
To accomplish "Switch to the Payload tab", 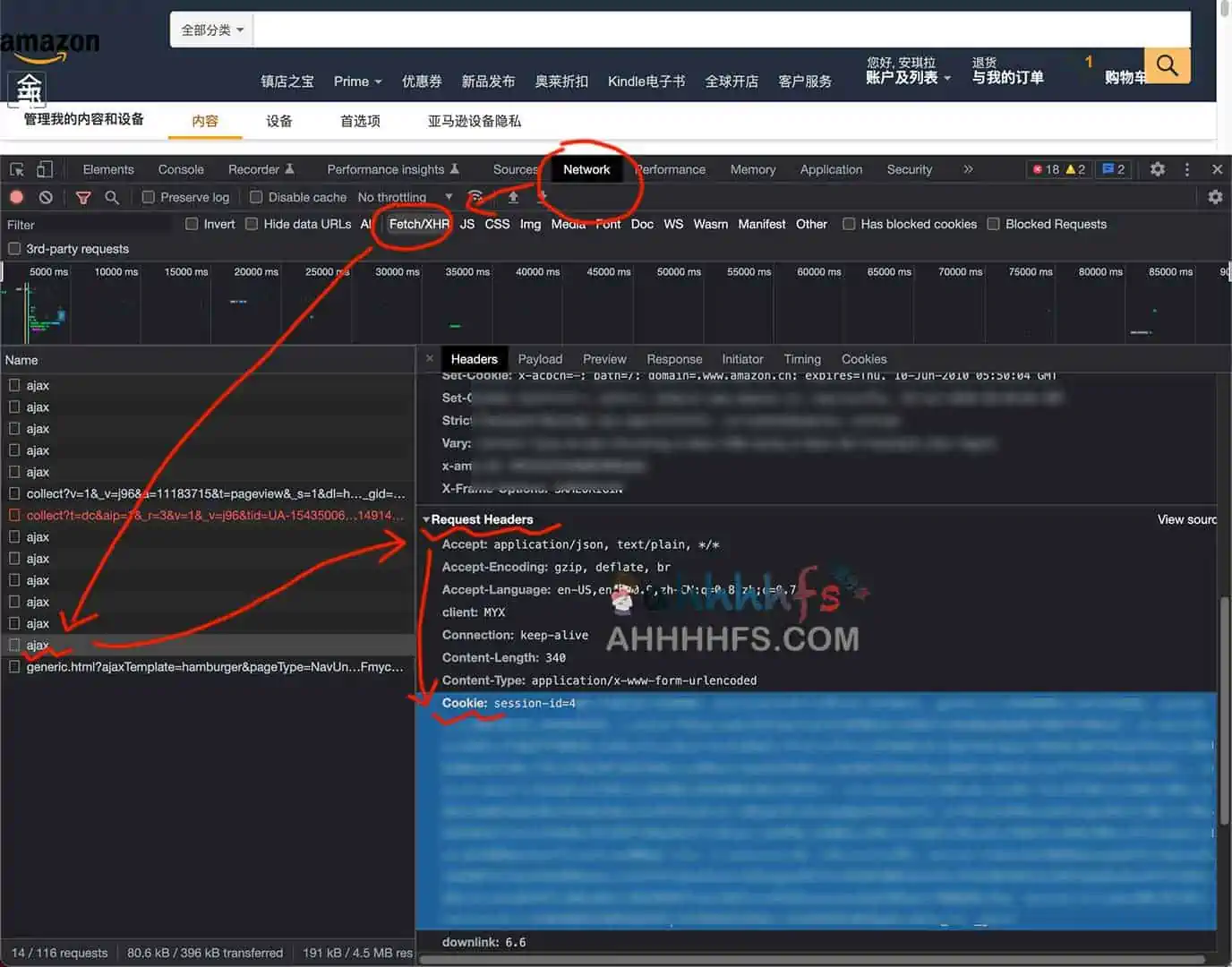I will click(x=540, y=359).
